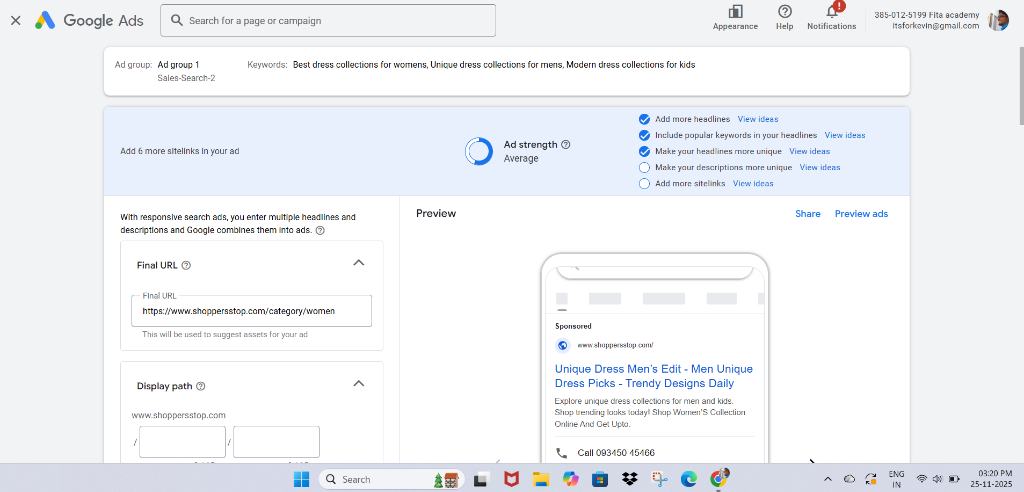Click the search field's magnifier icon
This screenshot has height=492, width=1024.
pos(176,20)
